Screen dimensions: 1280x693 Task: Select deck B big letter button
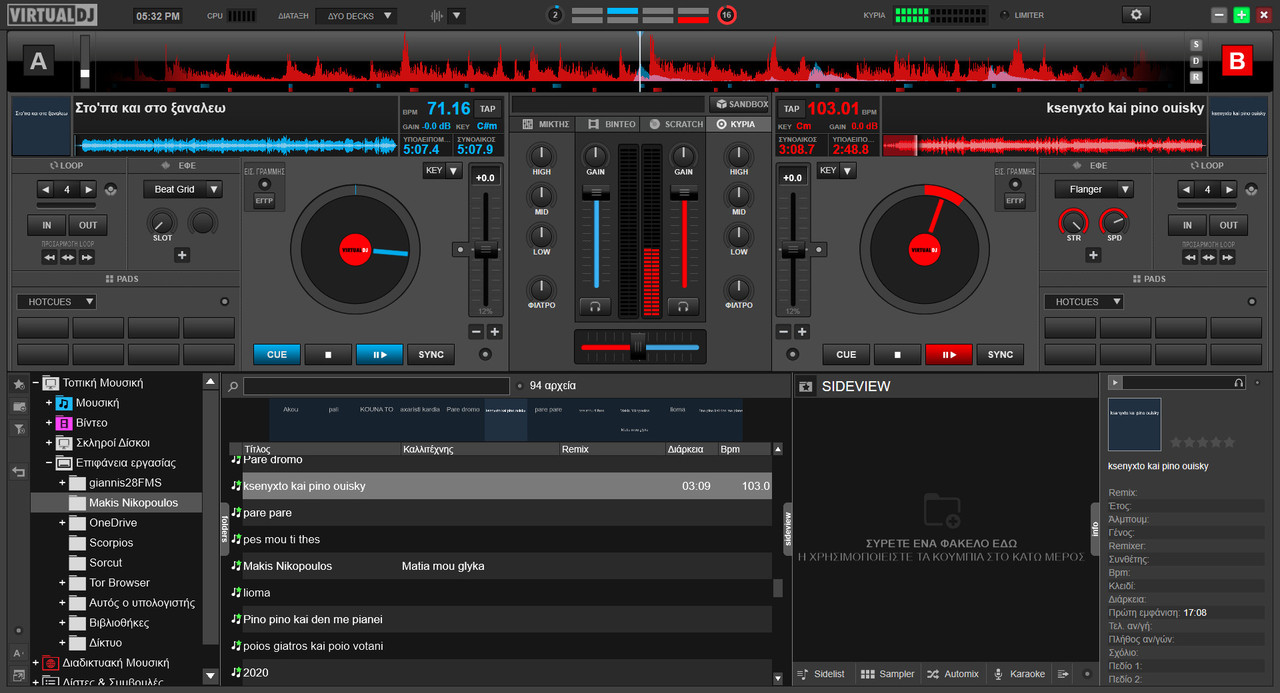[x=1236, y=62]
